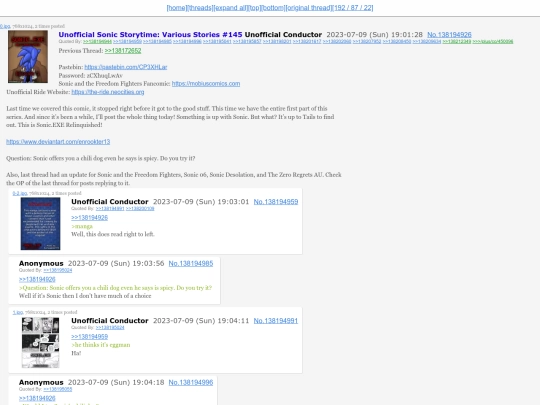Click the [expand all] link

pyautogui.click(x=230, y=8)
